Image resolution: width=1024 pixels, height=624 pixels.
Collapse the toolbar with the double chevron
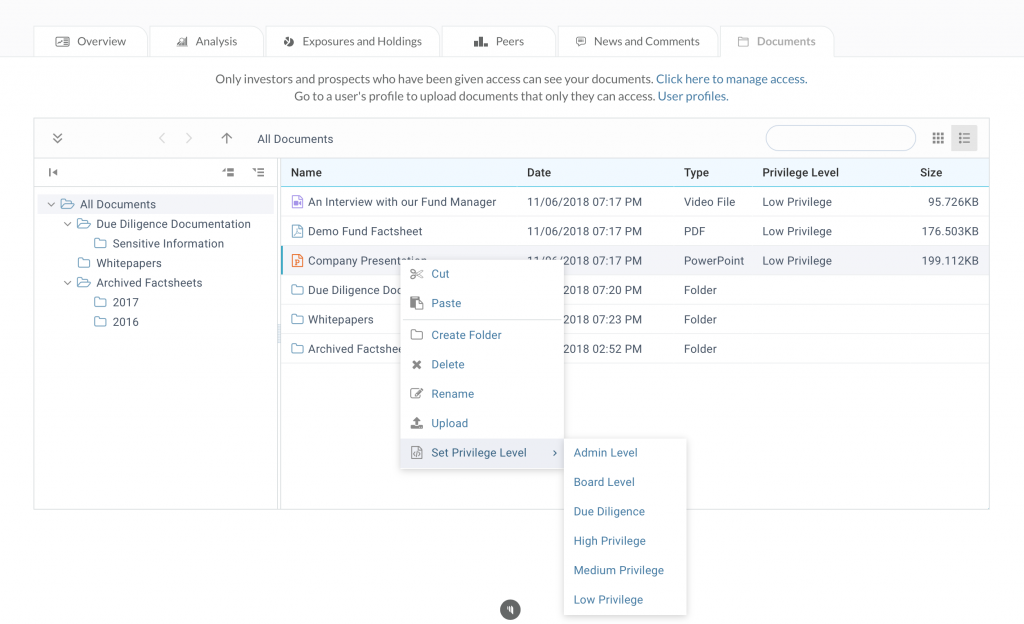pos(57,138)
